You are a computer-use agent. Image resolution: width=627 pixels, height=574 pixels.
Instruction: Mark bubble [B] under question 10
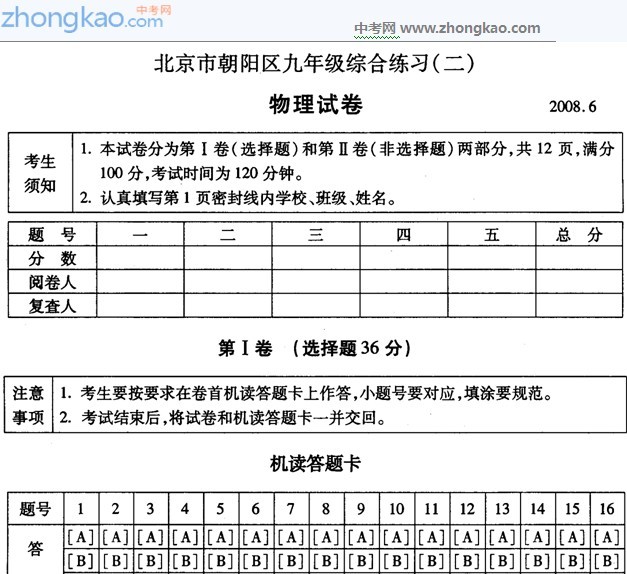pos(397,561)
